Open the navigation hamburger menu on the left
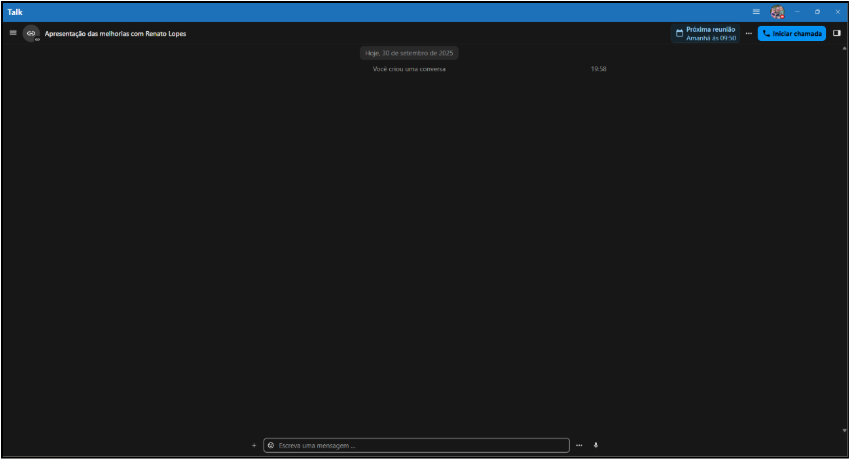 13,33
